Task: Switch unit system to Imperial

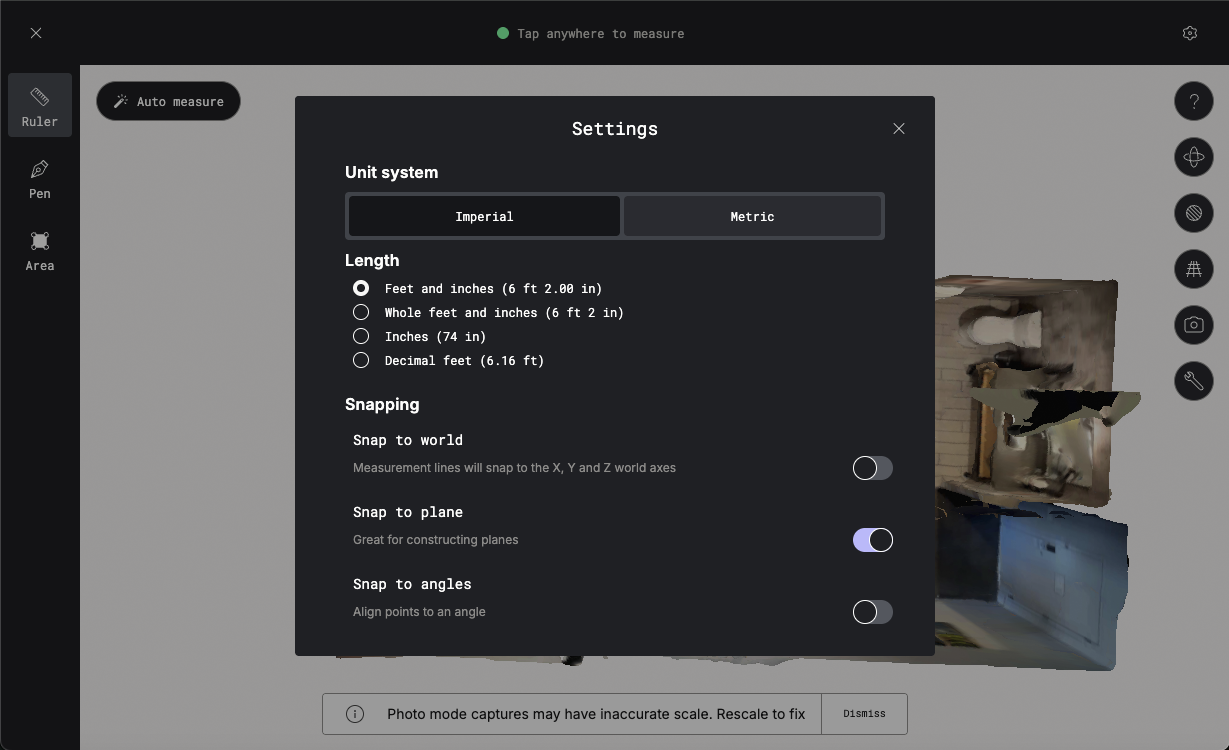Action: pyautogui.click(x=484, y=216)
